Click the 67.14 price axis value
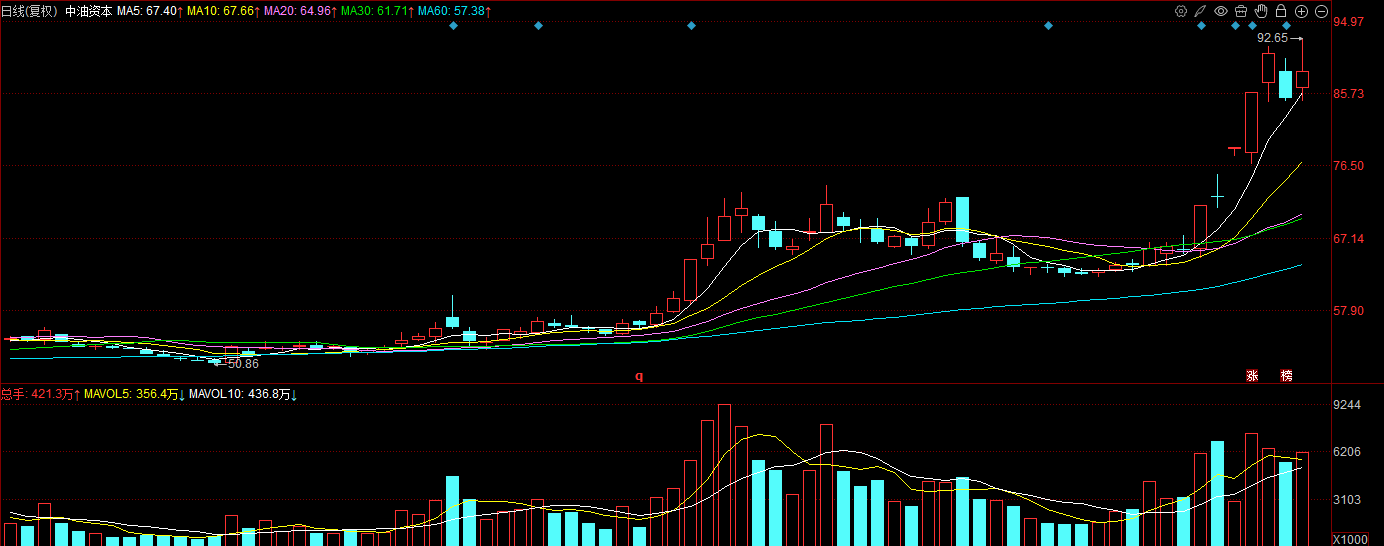 [1350, 239]
